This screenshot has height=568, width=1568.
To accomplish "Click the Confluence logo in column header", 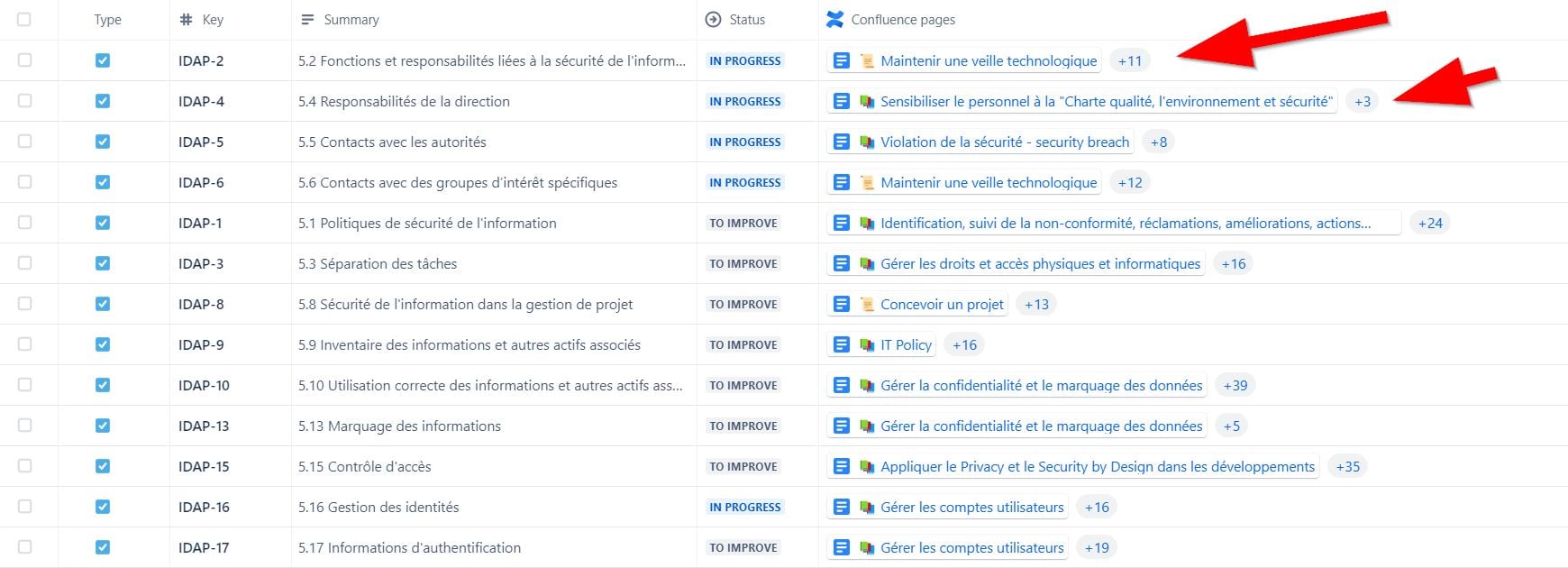I will [x=835, y=19].
